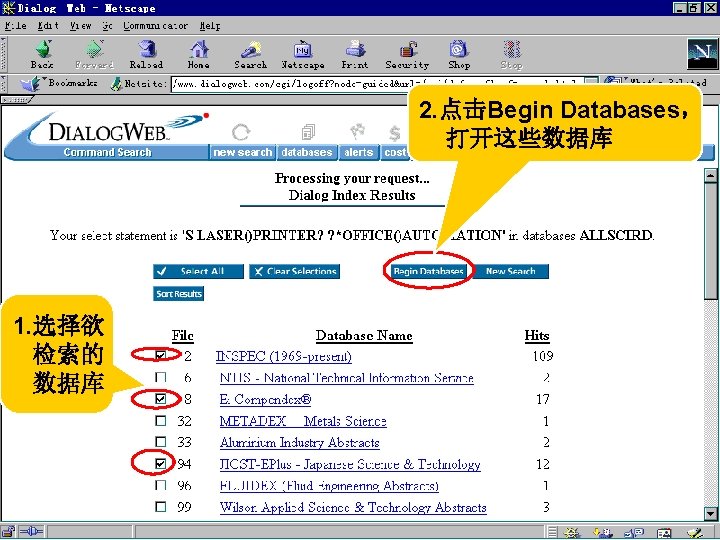The image size is (720, 540).
Task: Open the View menu
Action: 80,26
